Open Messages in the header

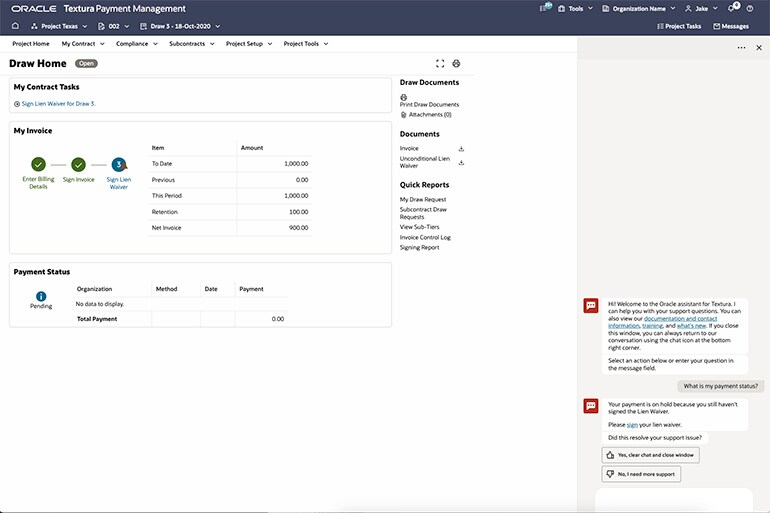pos(731,26)
